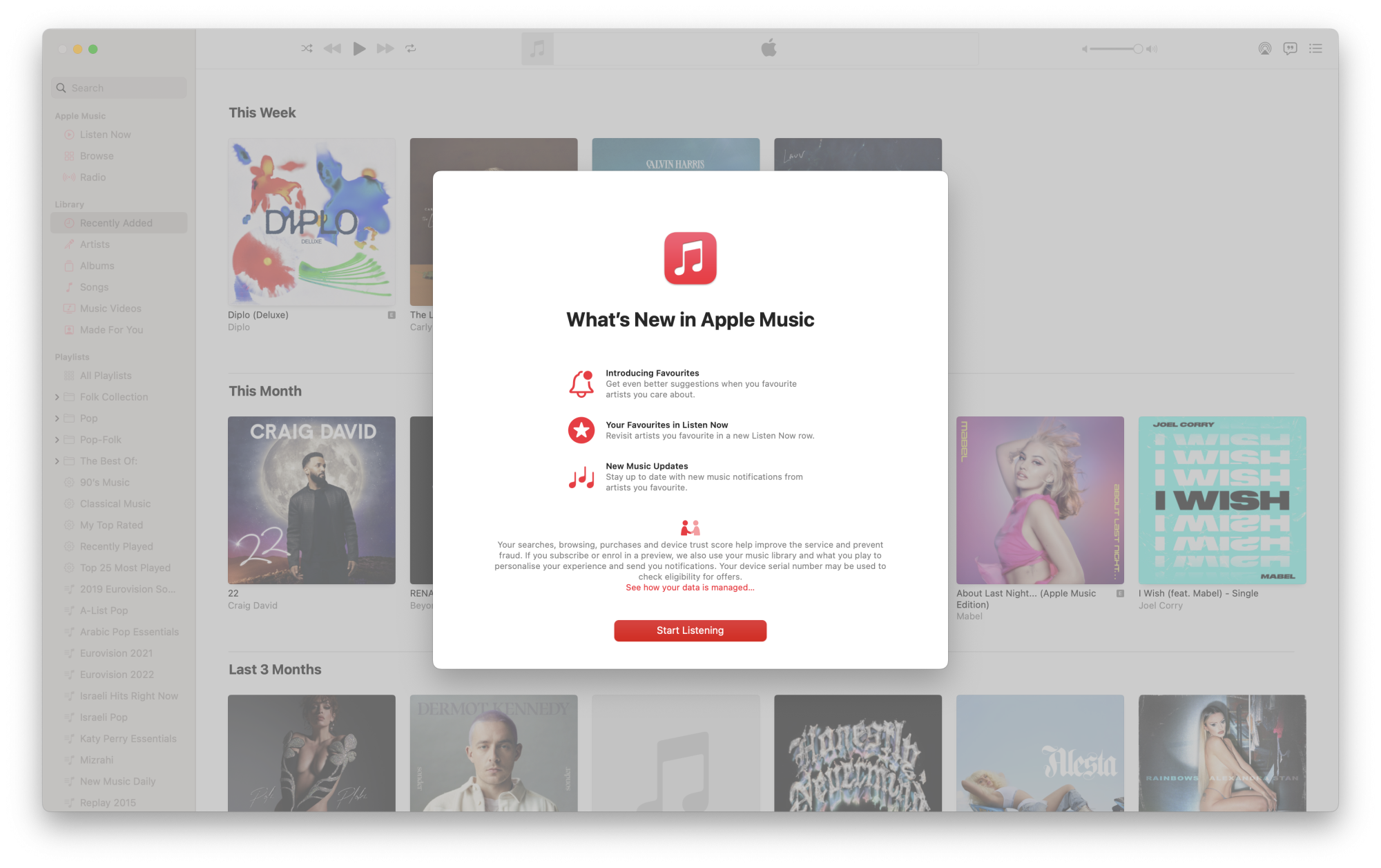1381x868 pixels.
Task: Click the Favourites star icon
Action: (x=581, y=430)
